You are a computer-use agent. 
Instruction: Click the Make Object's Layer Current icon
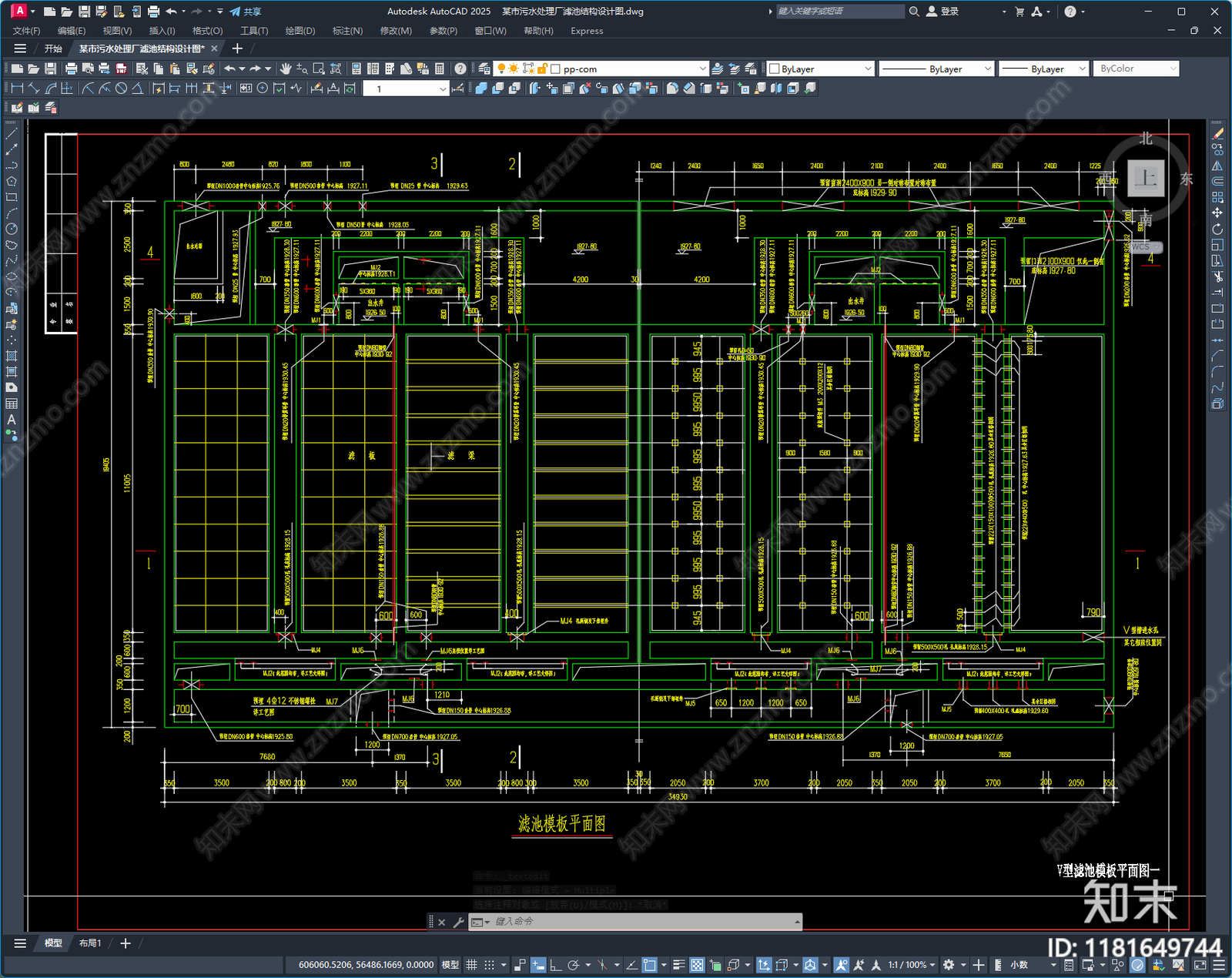(x=717, y=69)
